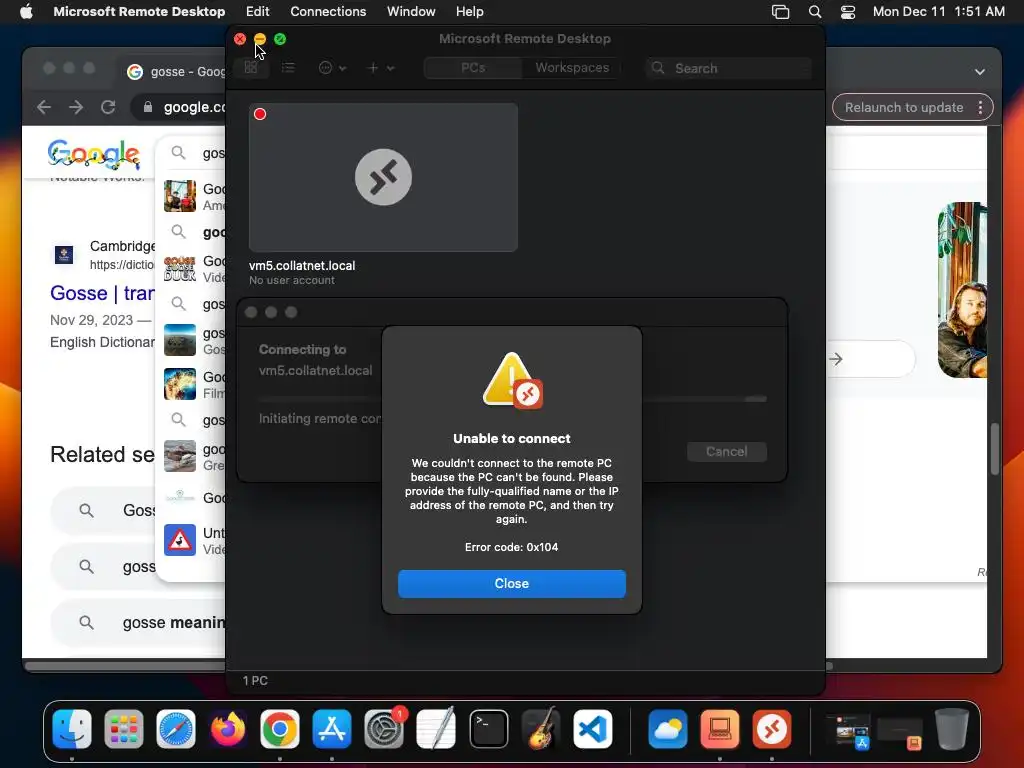The image size is (1024, 768).
Task: Click the Chrome page vertical scrollbar
Action: point(995,449)
